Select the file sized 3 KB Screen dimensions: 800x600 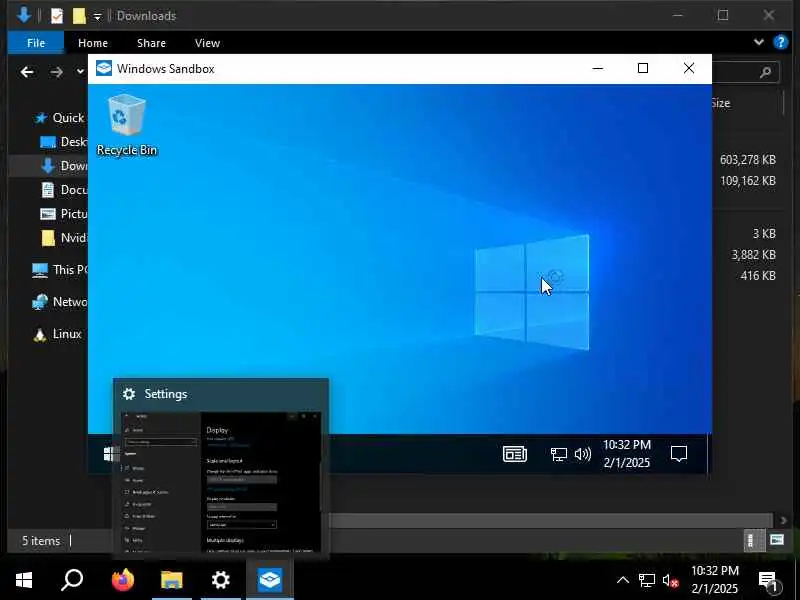pyautogui.click(x=764, y=234)
